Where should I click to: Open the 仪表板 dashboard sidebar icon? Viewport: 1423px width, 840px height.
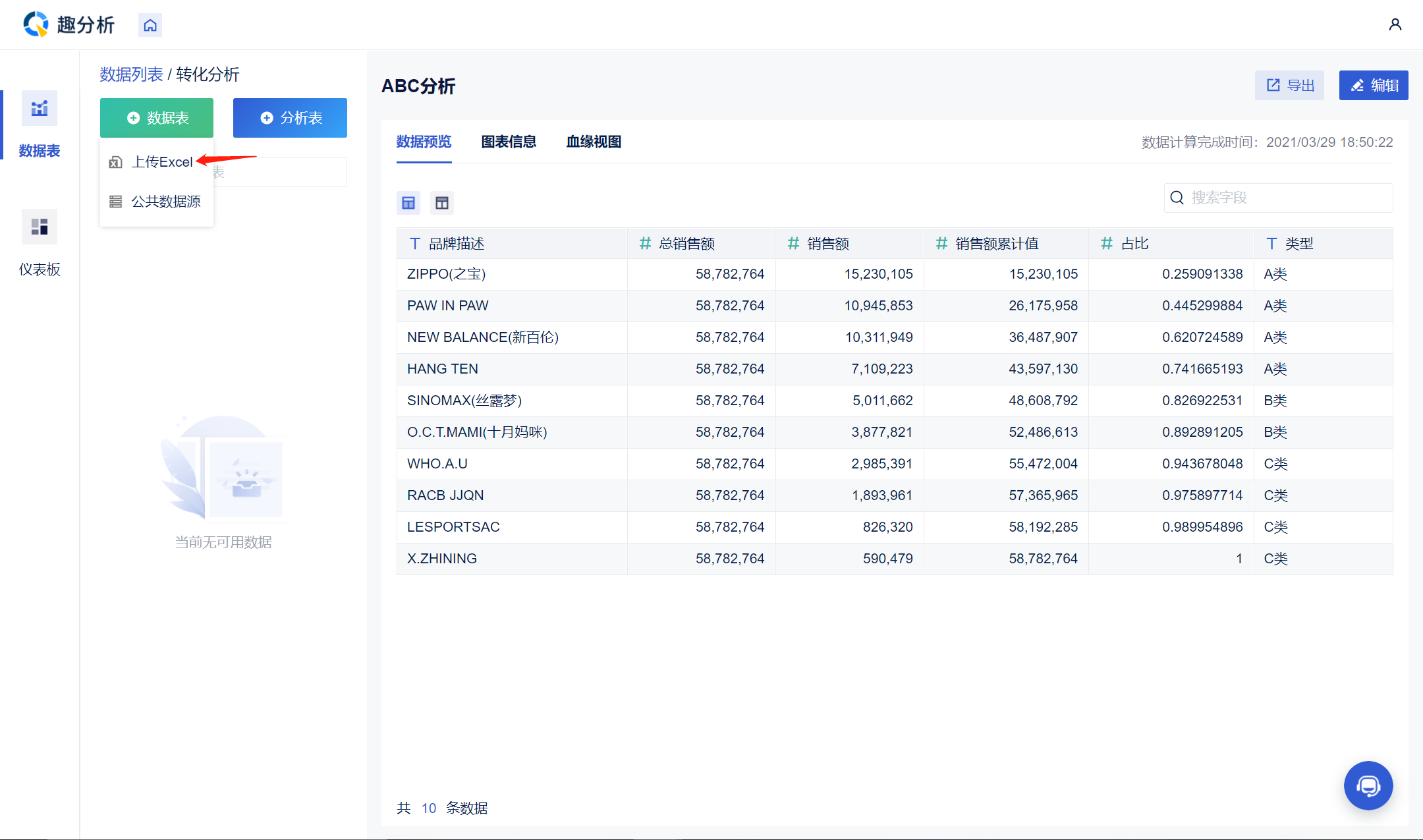(40, 227)
